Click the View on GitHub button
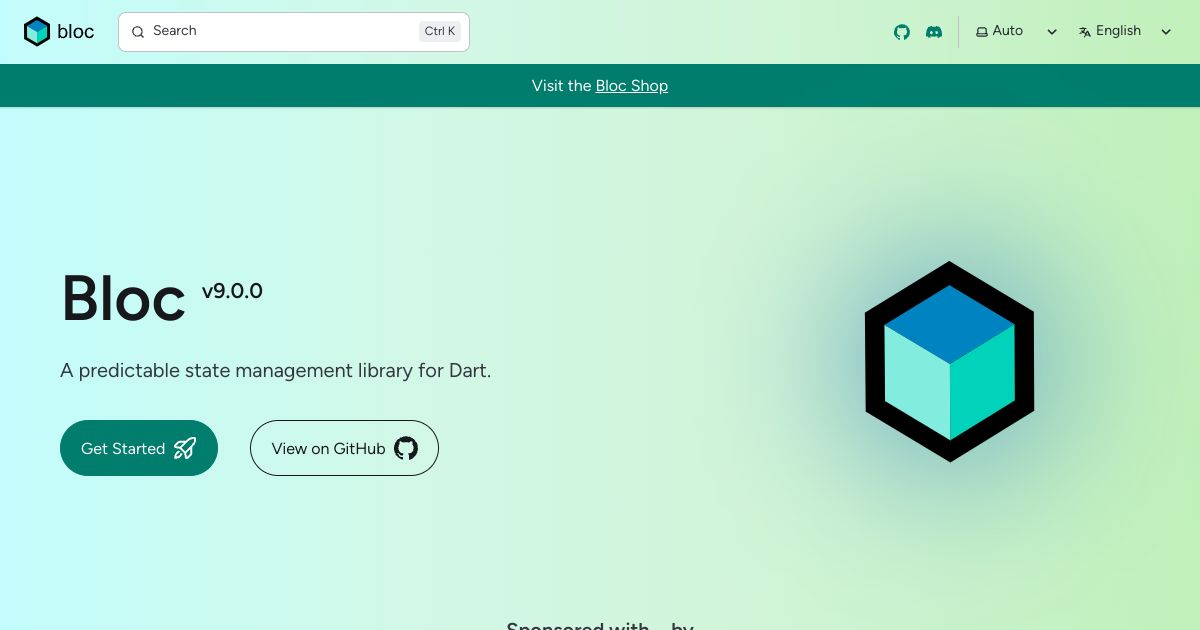The height and width of the screenshot is (630, 1200). [344, 448]
